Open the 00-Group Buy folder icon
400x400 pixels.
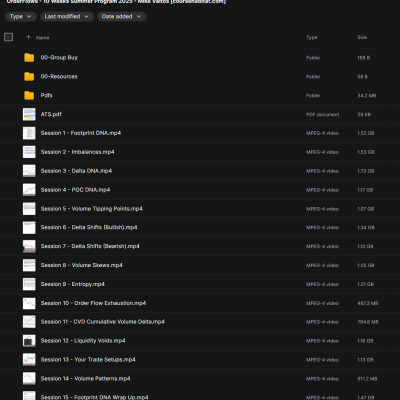pyautogui.click(x=29, y=58)
